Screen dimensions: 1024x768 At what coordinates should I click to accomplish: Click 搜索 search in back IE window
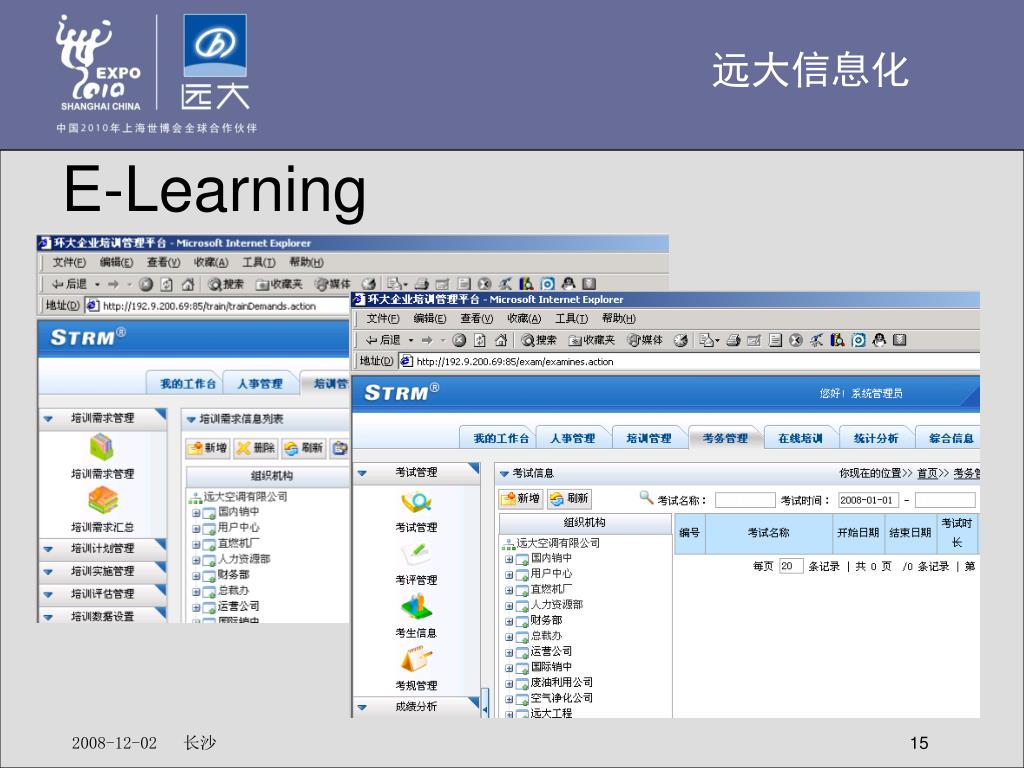(226, 284)
